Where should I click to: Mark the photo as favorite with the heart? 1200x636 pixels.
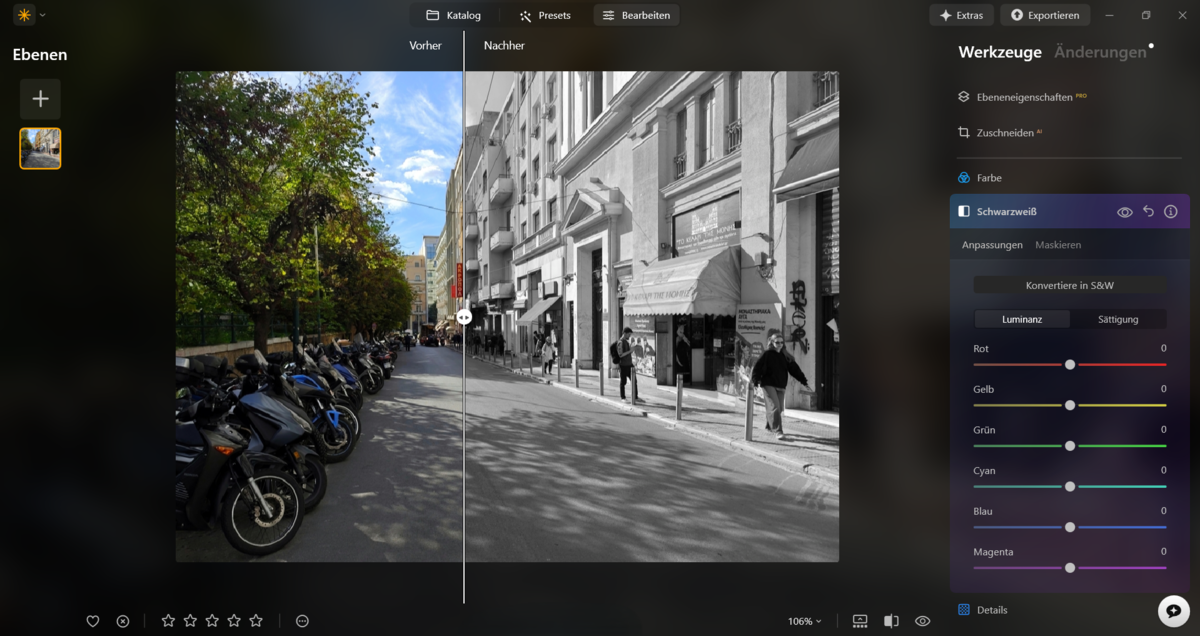tap(92, 620)
